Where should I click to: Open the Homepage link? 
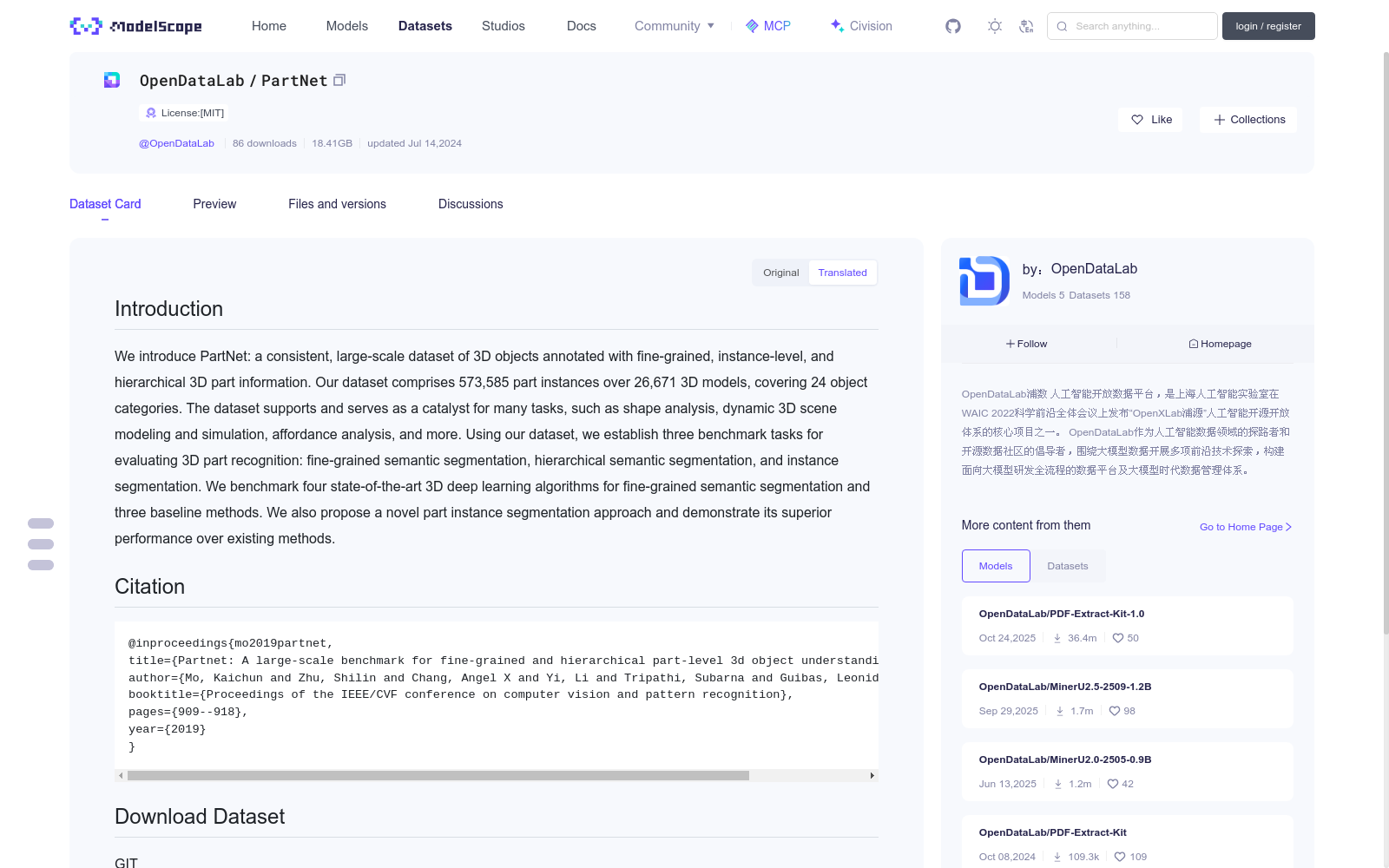coord(1220,344)
